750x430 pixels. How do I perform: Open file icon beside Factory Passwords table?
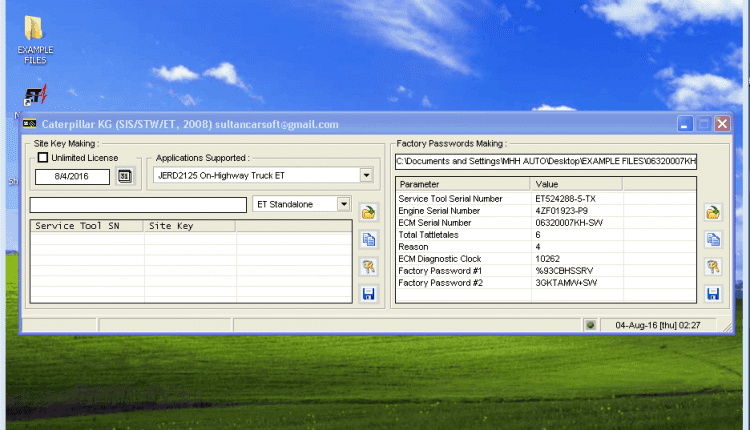tap(713, 212)
